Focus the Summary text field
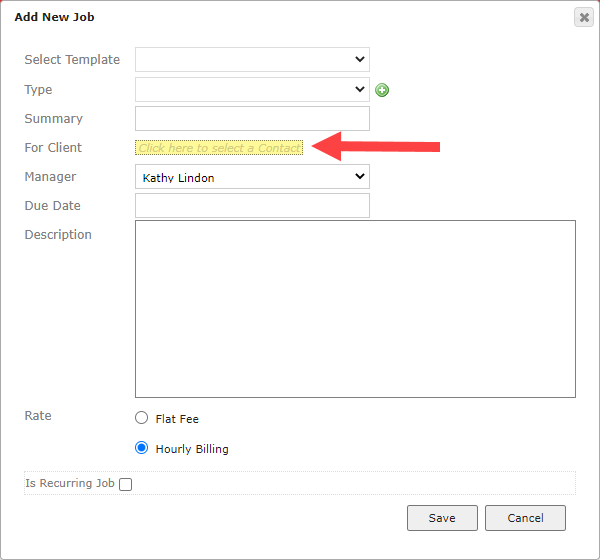Screen dimensions: 600x560 pyautogui.click(x=252, y=118)
